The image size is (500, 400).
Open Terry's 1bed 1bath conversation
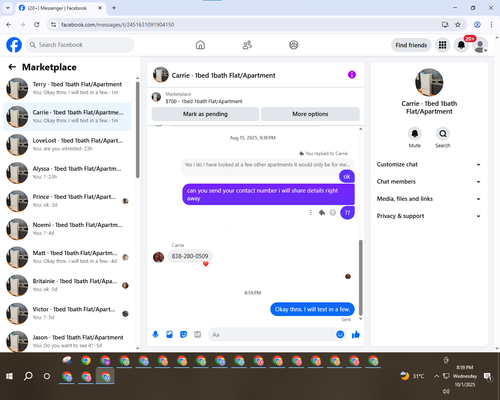(67, 88)
